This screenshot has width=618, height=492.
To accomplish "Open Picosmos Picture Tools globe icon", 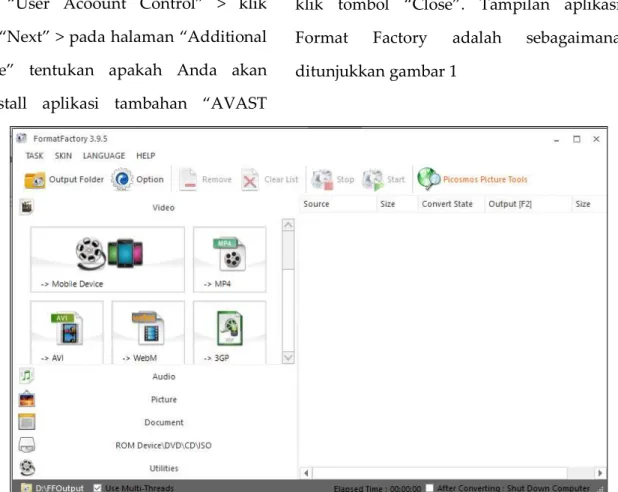I will (429, 179).
